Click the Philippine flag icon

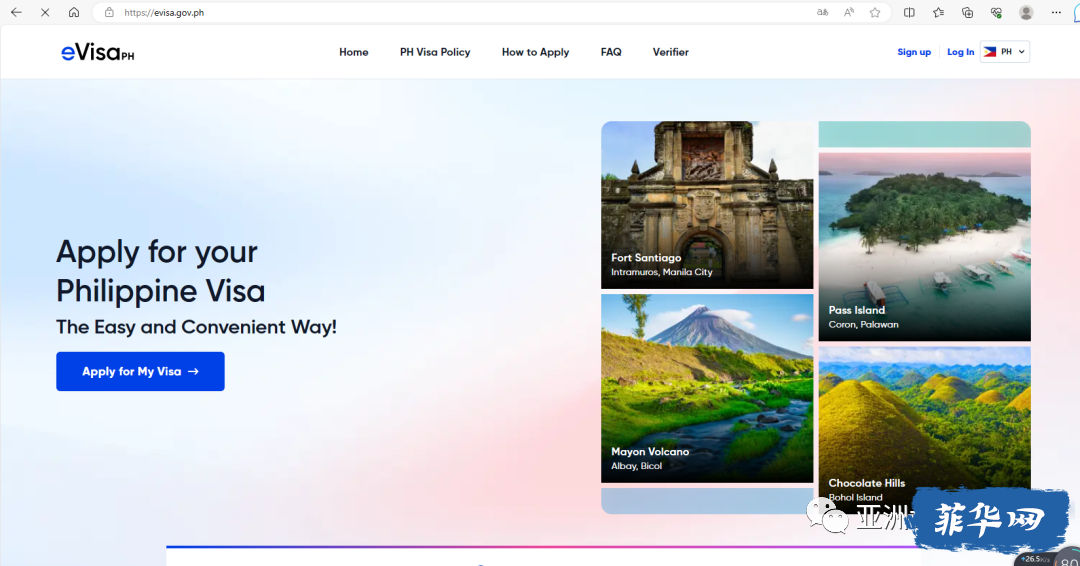coord(990,52)
